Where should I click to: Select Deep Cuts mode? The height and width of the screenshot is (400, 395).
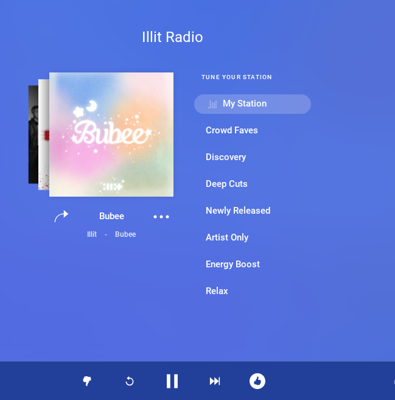(226, 184)
